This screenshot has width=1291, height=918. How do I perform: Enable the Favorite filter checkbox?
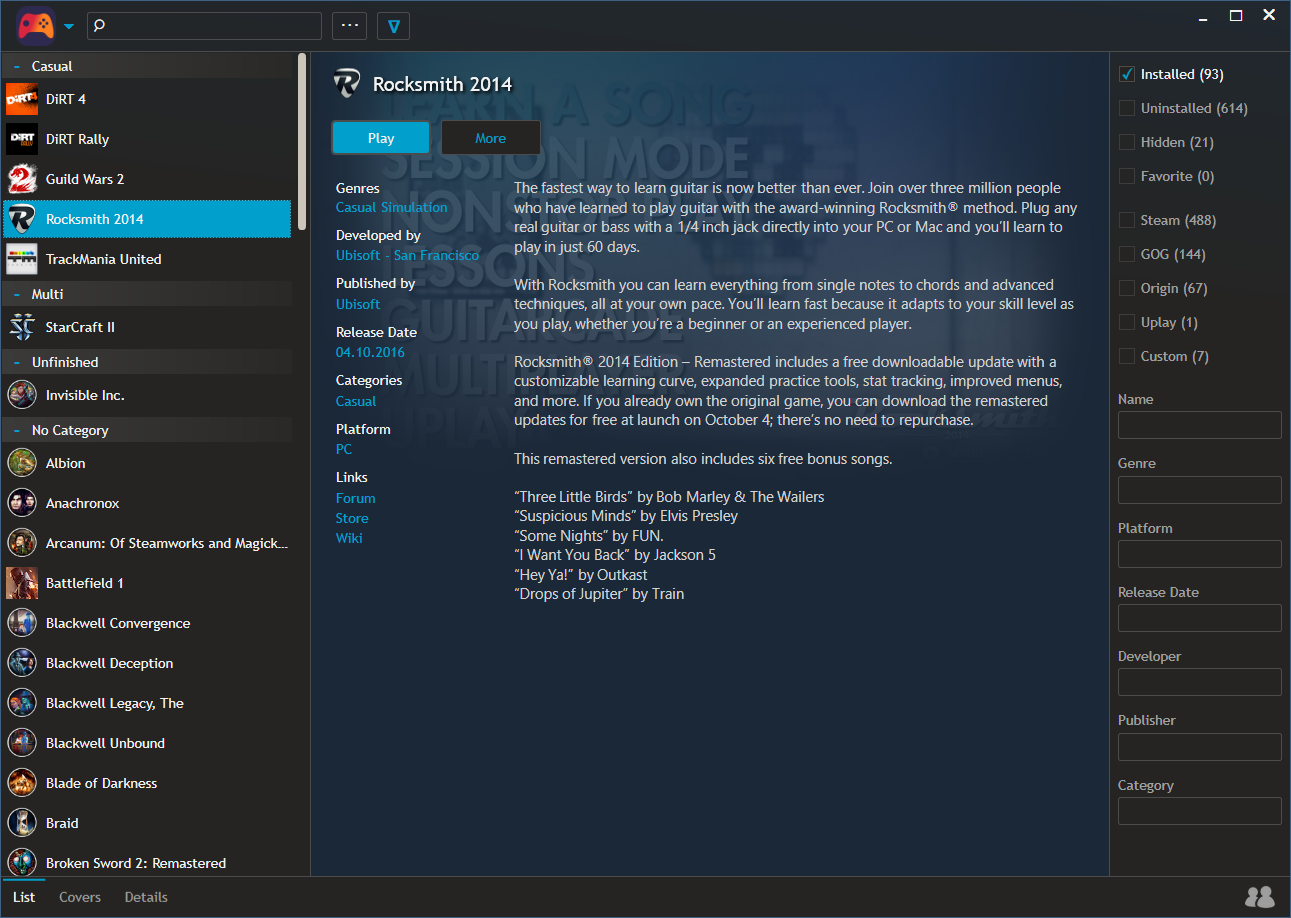[1127, 177]
